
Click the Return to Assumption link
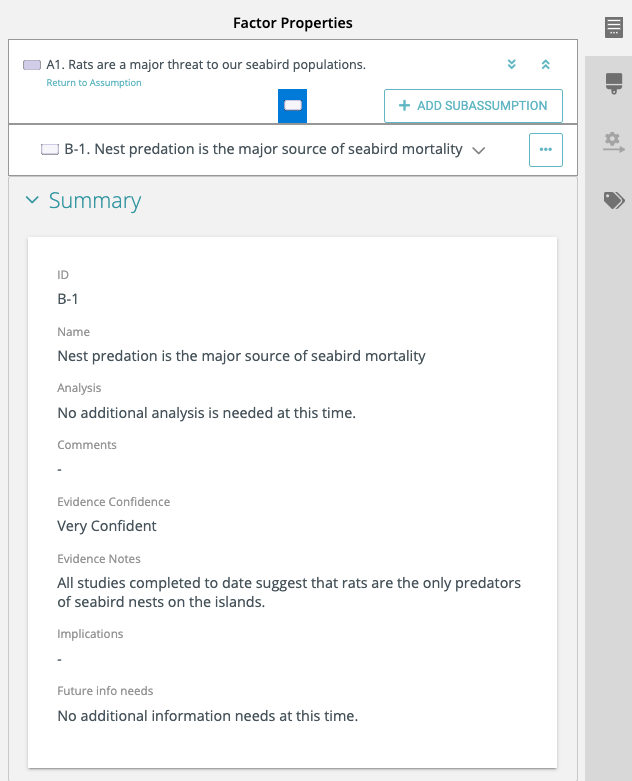click(94, 83)
